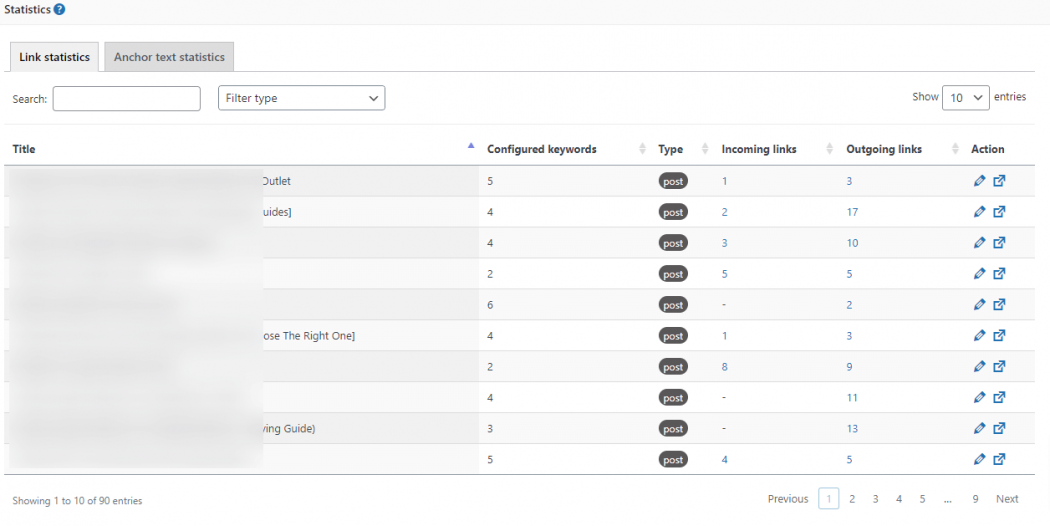Screen dimensions: 1050x526
Task: Open external link icon for 10 outgoing links row
Action: coord(999,243)
